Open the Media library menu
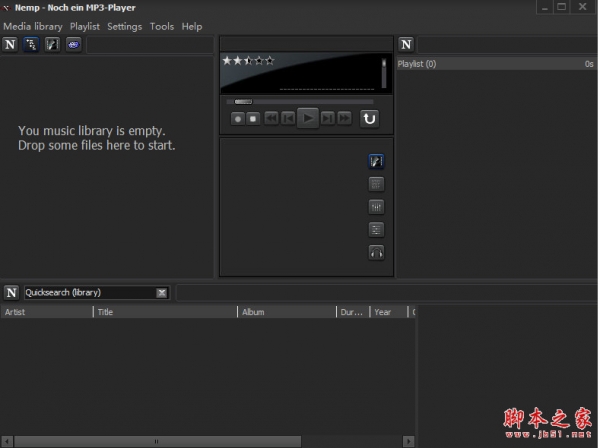 click(33, 26)
